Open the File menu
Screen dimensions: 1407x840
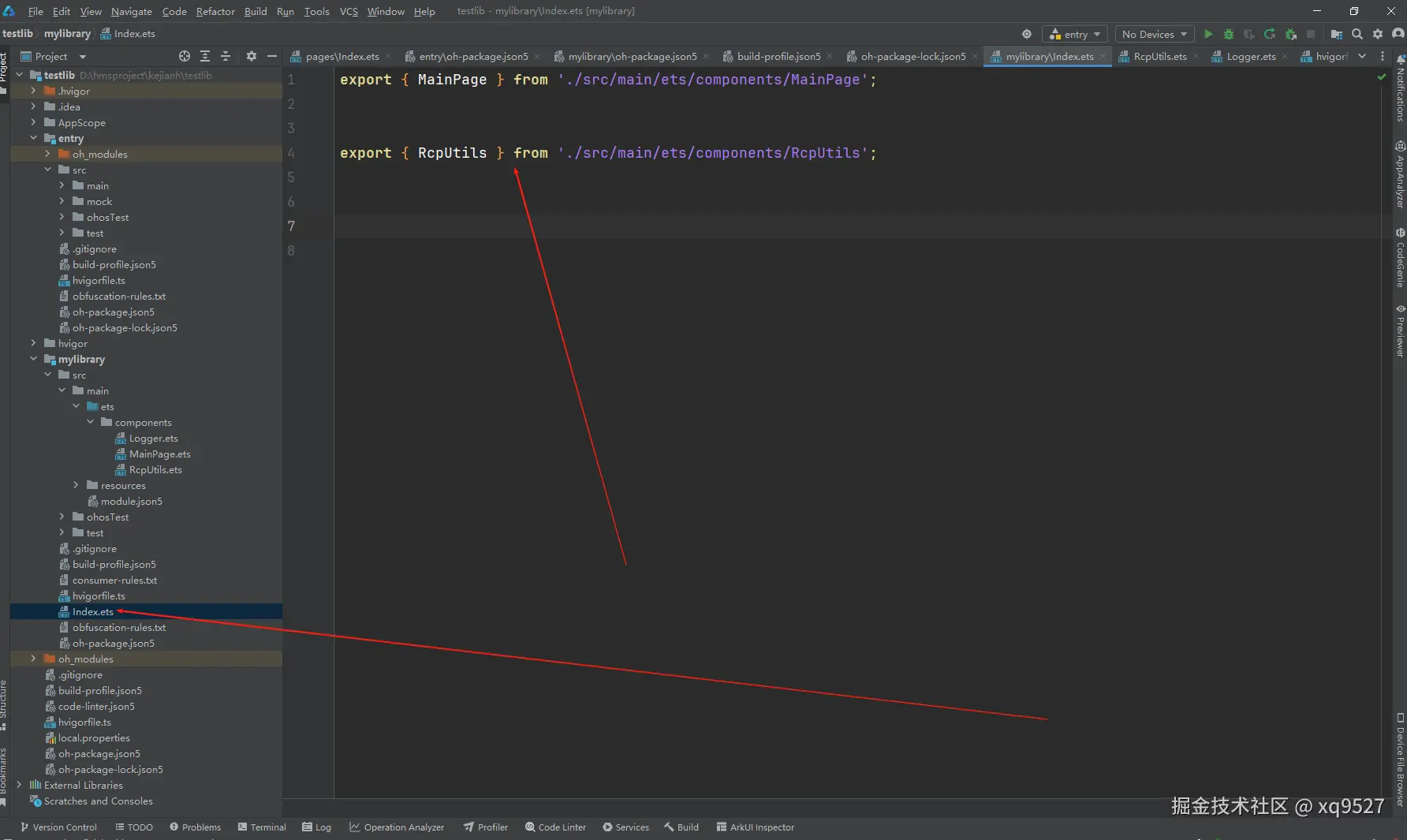click(35, 11)
